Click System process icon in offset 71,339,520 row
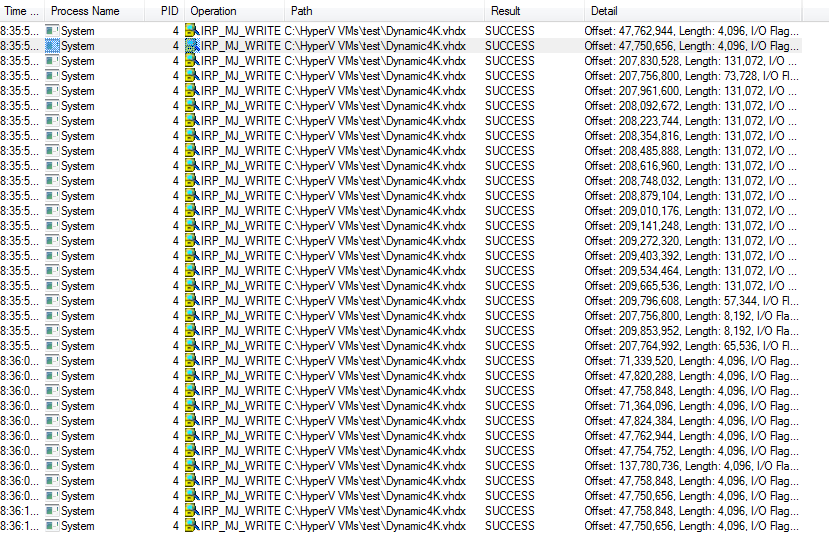 click(53, 361)
